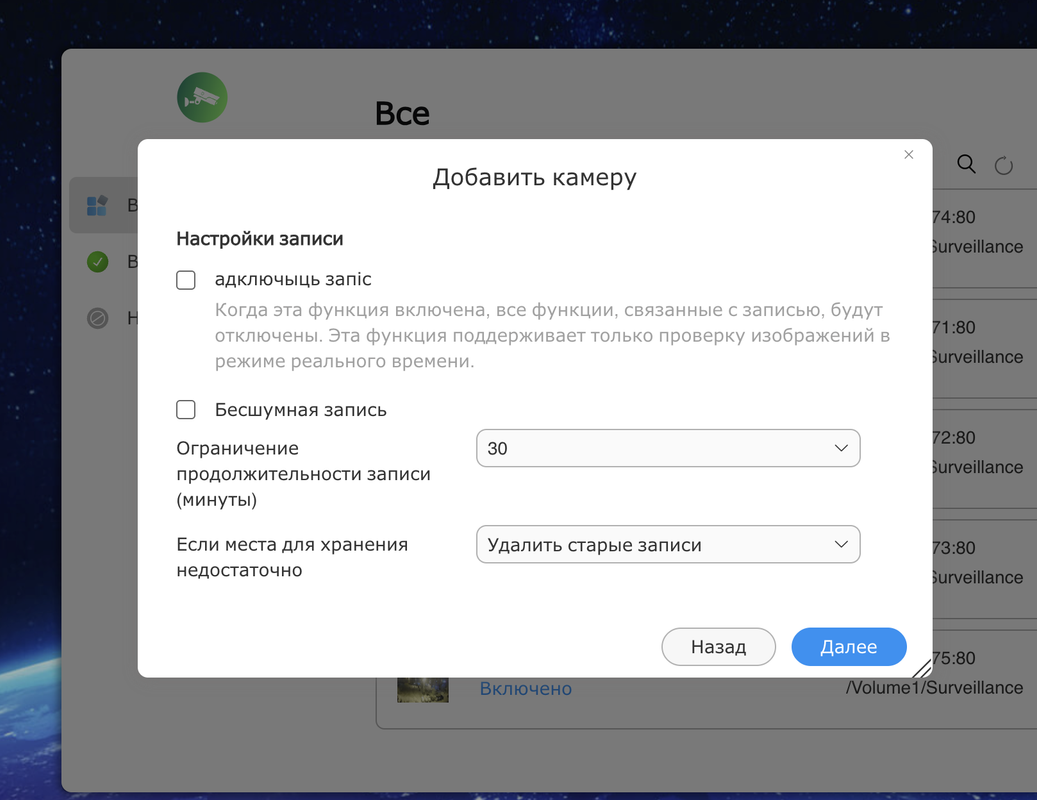Click the Все page title

click(402, 113)
